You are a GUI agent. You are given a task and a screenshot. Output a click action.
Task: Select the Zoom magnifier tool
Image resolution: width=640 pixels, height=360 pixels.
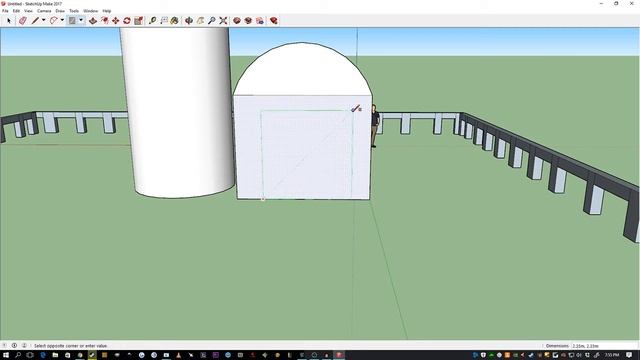click(x=211, y=20)
